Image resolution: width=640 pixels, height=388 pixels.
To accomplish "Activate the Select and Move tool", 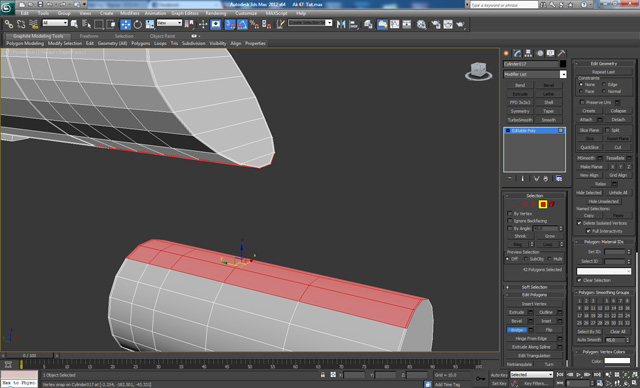I will pos(126,24).
